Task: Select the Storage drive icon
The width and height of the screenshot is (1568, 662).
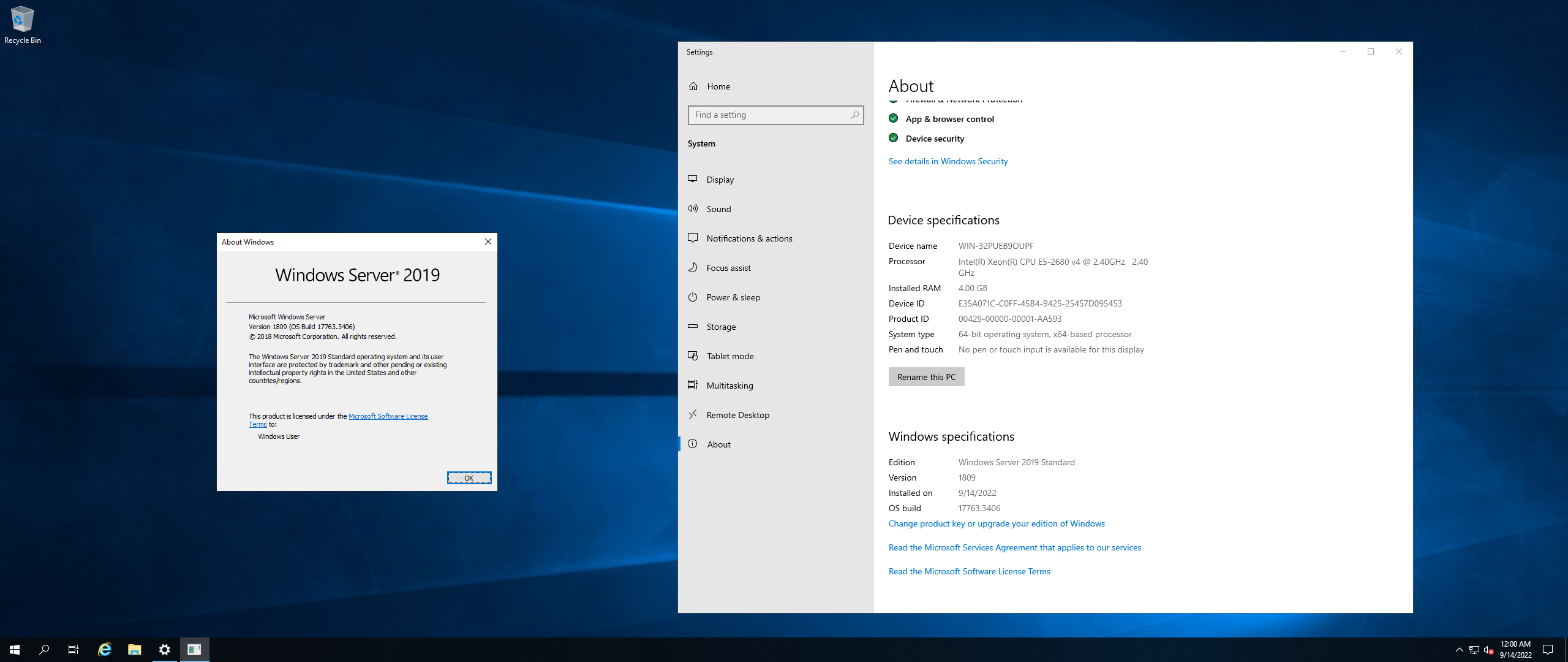Action: [x=693, y=326]
